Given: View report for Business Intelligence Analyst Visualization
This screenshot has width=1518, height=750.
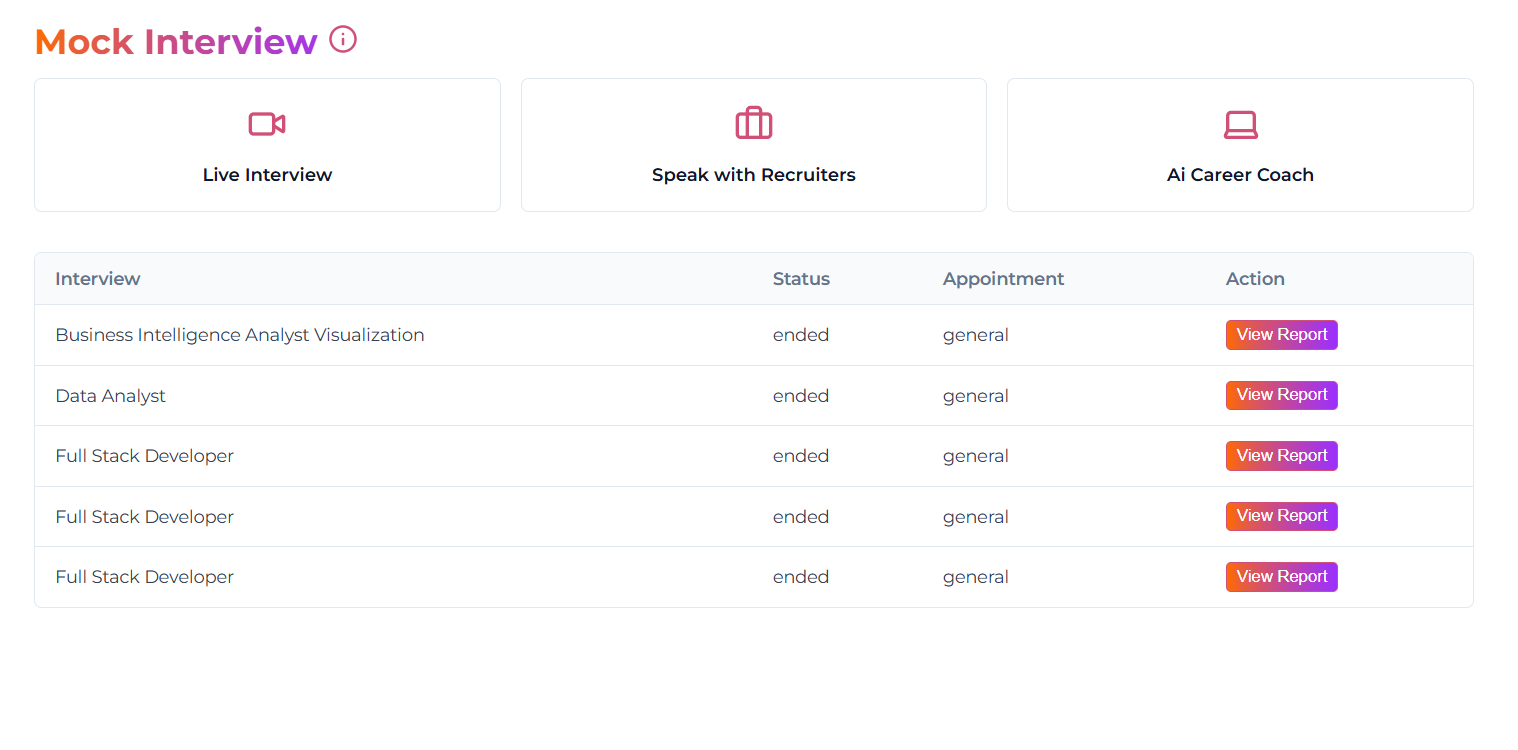Looking at the screenshot, I should point(1281,335).
